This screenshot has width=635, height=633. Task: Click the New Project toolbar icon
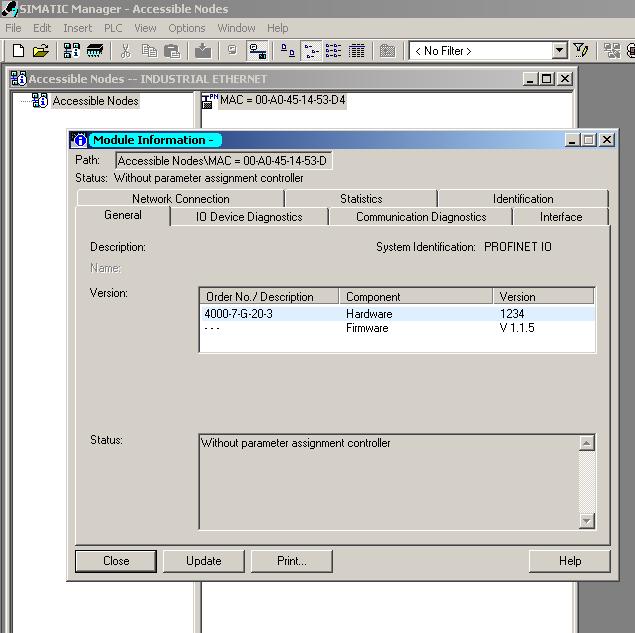click(18, 51)
